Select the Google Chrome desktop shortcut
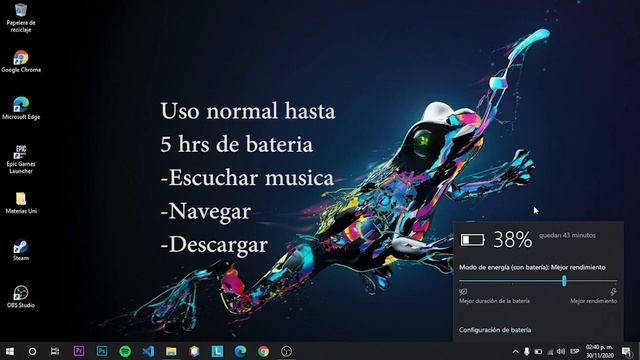 [21, 61]
